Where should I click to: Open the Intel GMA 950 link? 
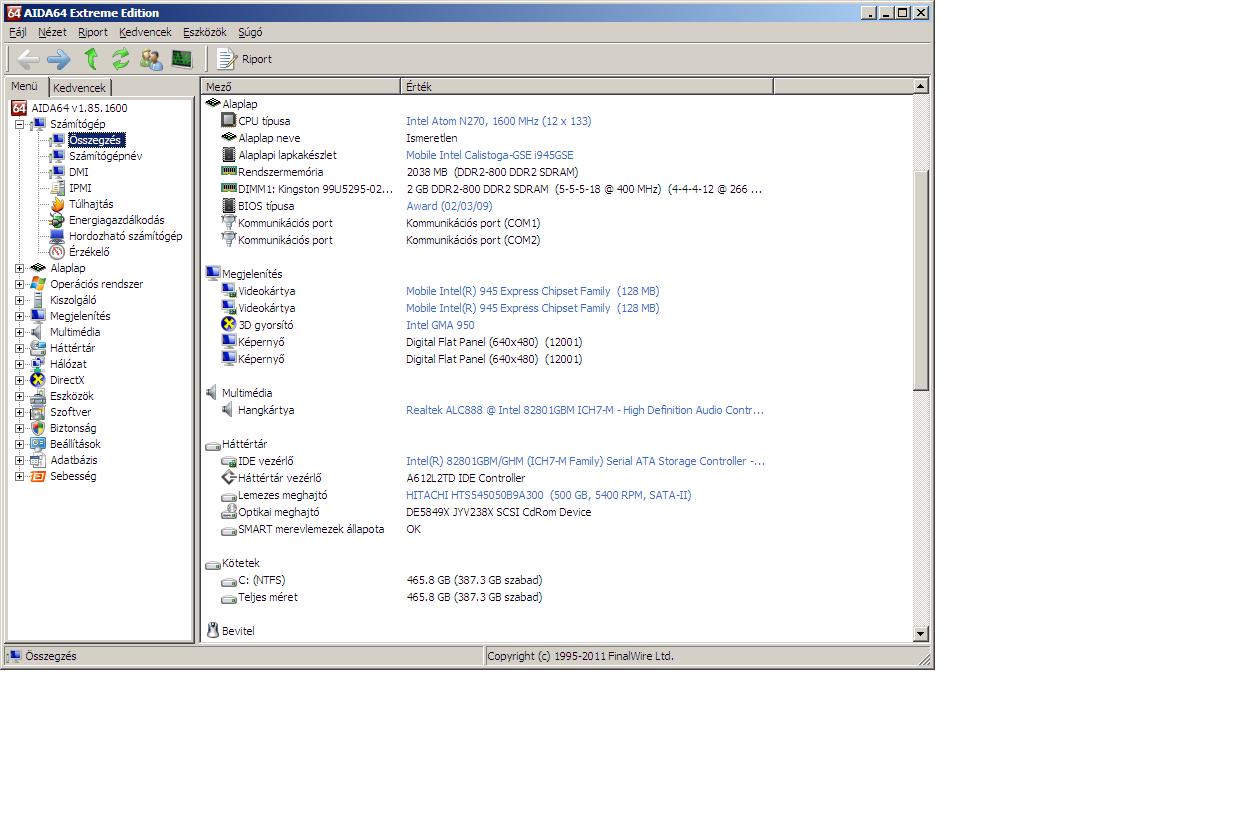[440, 325]
